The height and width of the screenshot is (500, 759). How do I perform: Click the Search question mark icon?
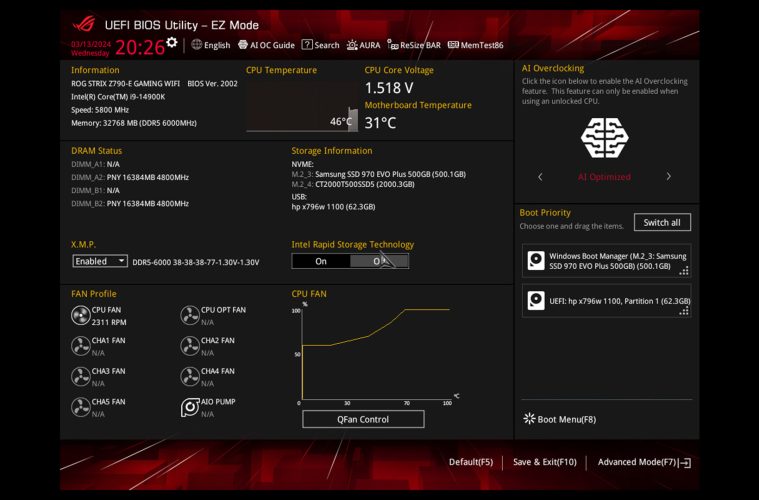[x=307, y=45]
